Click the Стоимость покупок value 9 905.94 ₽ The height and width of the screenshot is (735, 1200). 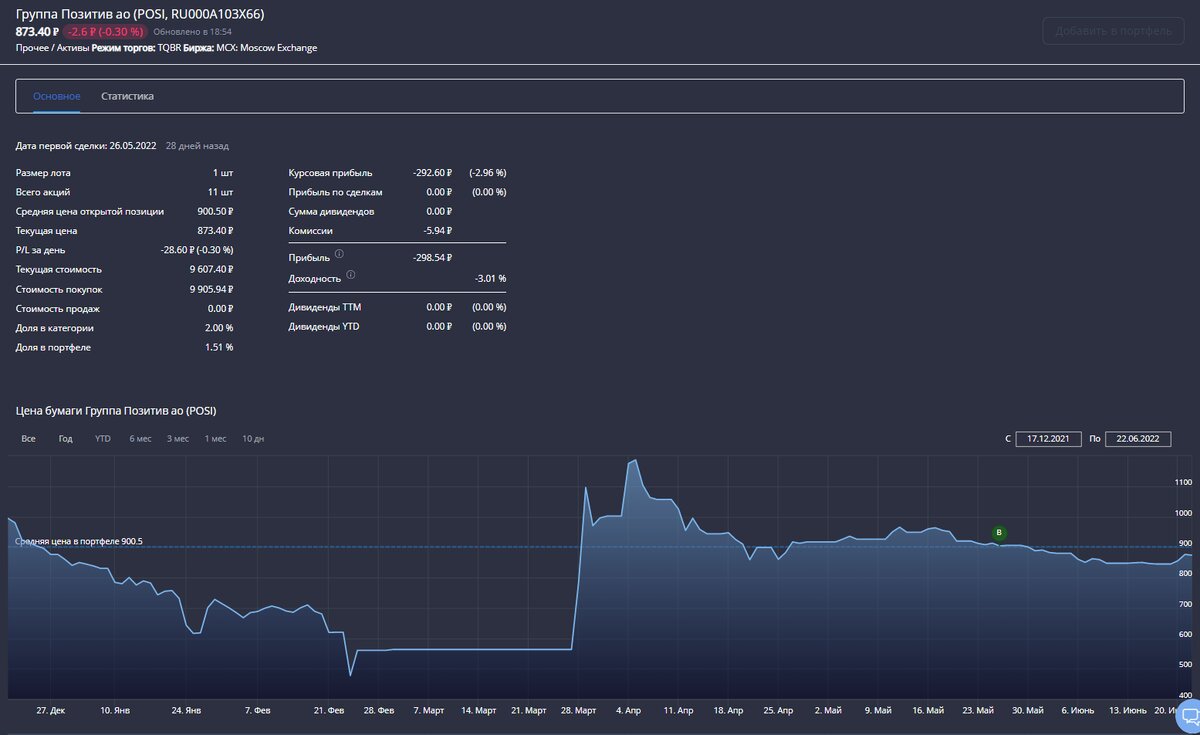click(x=211, y=289)
